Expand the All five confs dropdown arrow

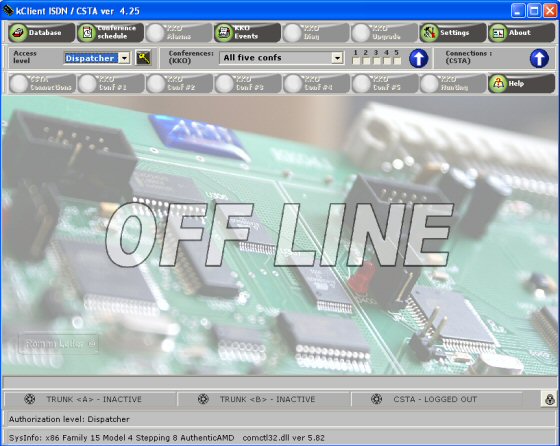point(337,58)
